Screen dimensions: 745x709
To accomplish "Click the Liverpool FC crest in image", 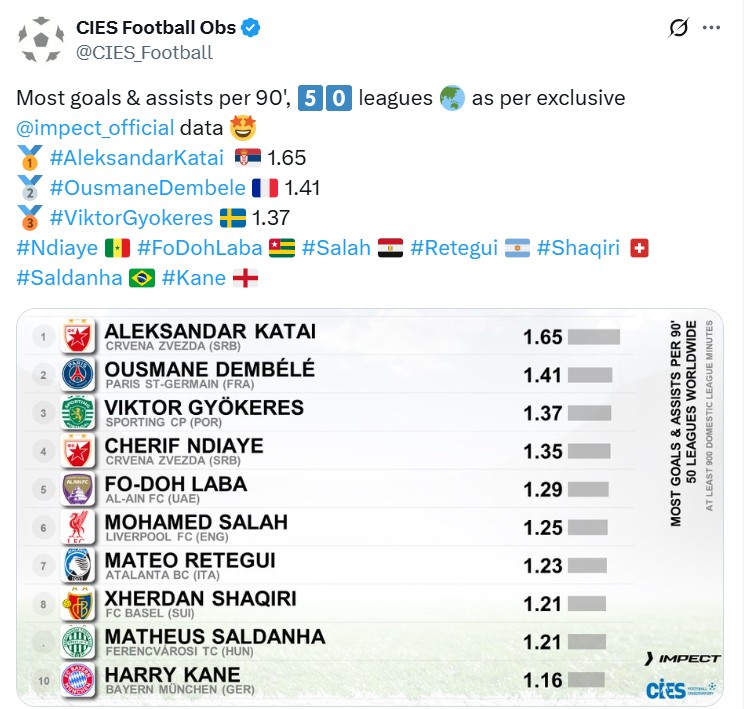I will [x=78, y=527].
